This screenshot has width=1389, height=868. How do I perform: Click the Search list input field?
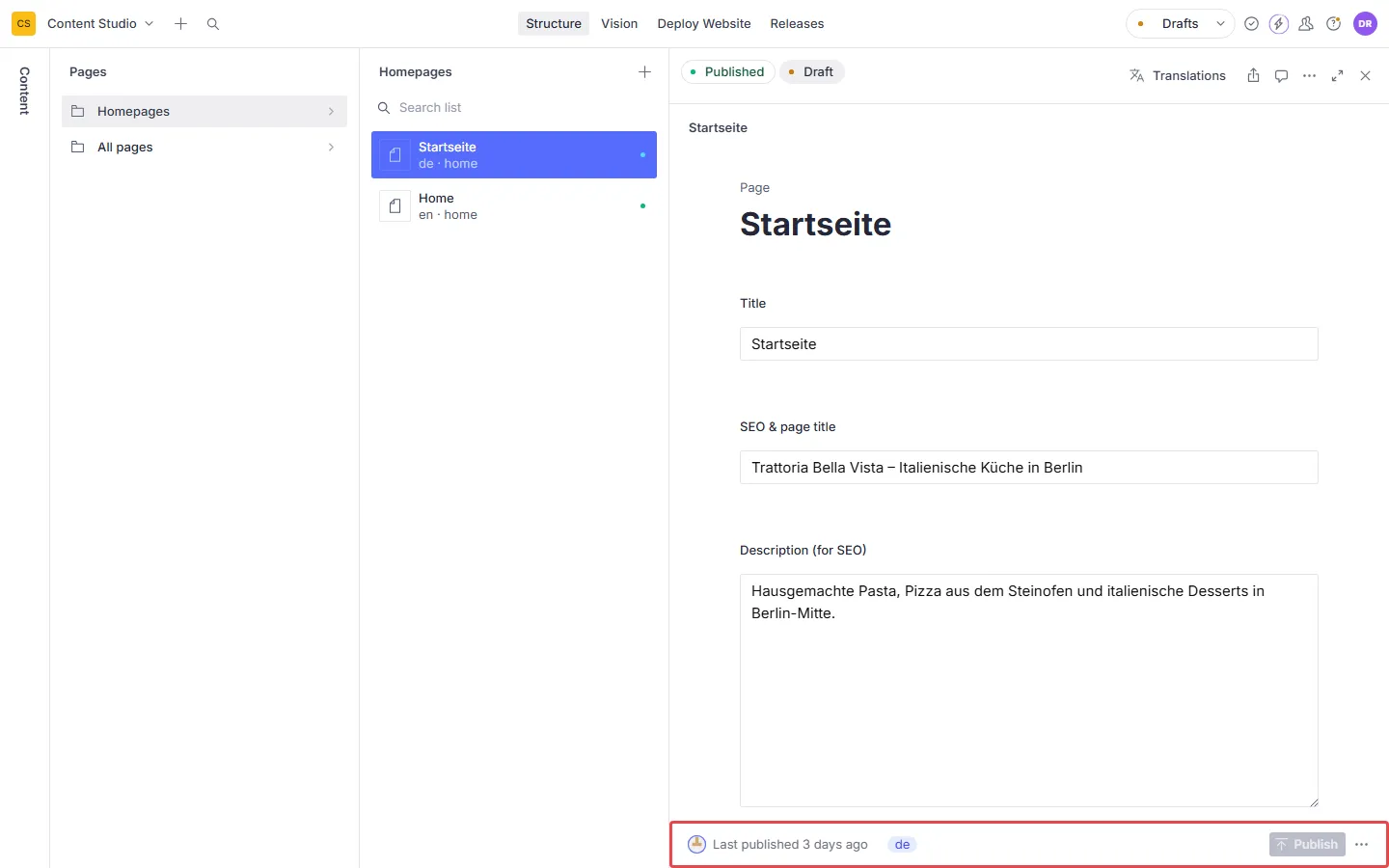coord(514,107)
